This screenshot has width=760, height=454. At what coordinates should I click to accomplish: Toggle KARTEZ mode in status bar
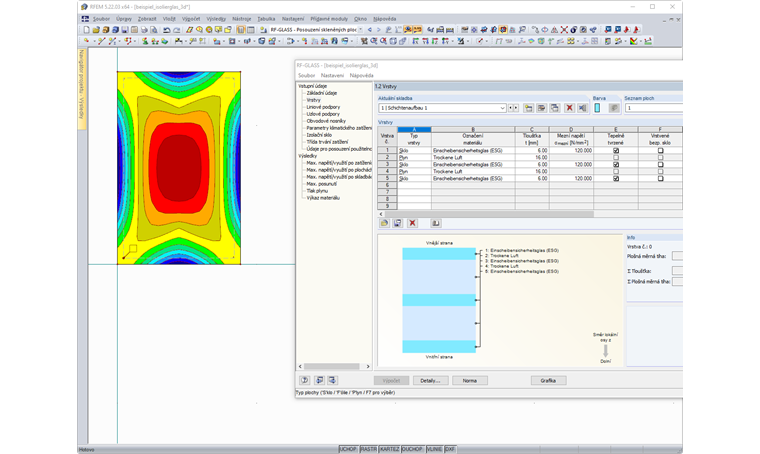pos(389,449)
